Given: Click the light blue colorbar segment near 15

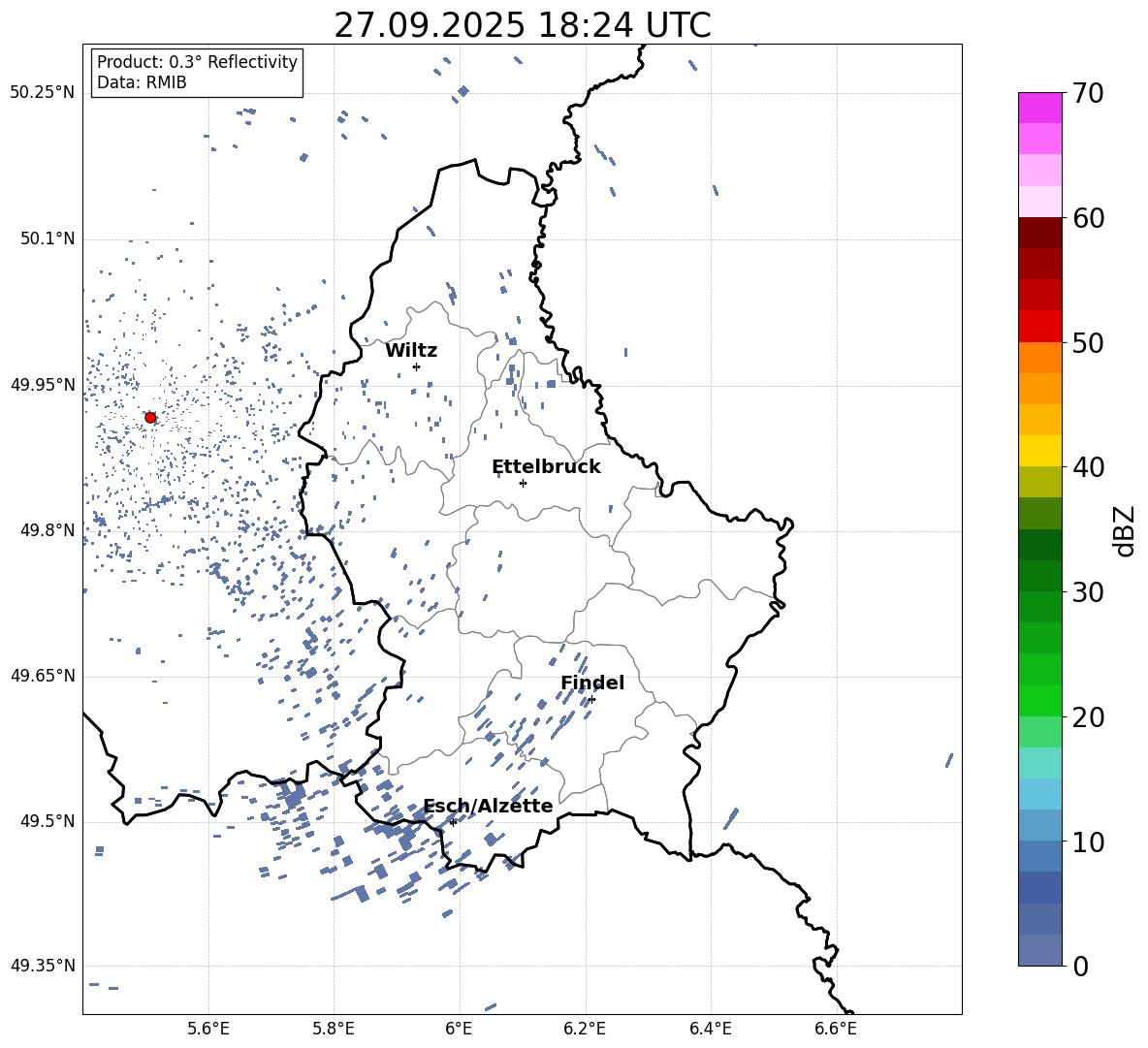Looking at the screenshot, I should tap(1039, 794).
